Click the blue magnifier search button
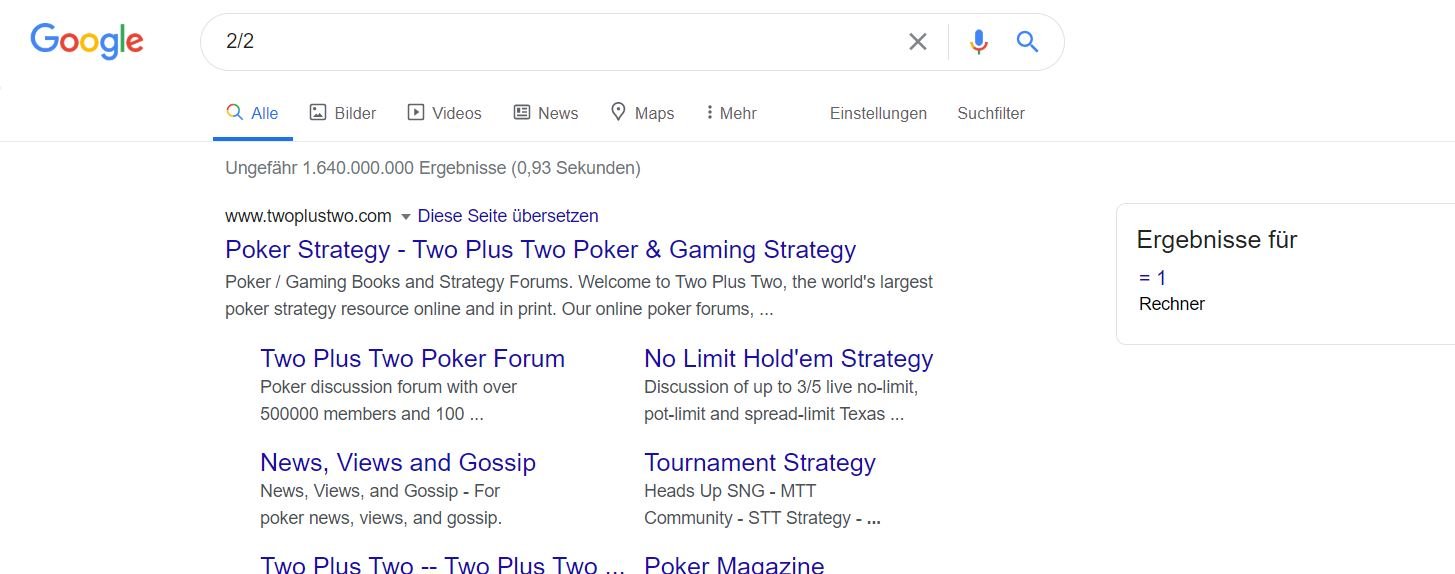Viewport: 1455px width, 574px height. (1027, 42)
